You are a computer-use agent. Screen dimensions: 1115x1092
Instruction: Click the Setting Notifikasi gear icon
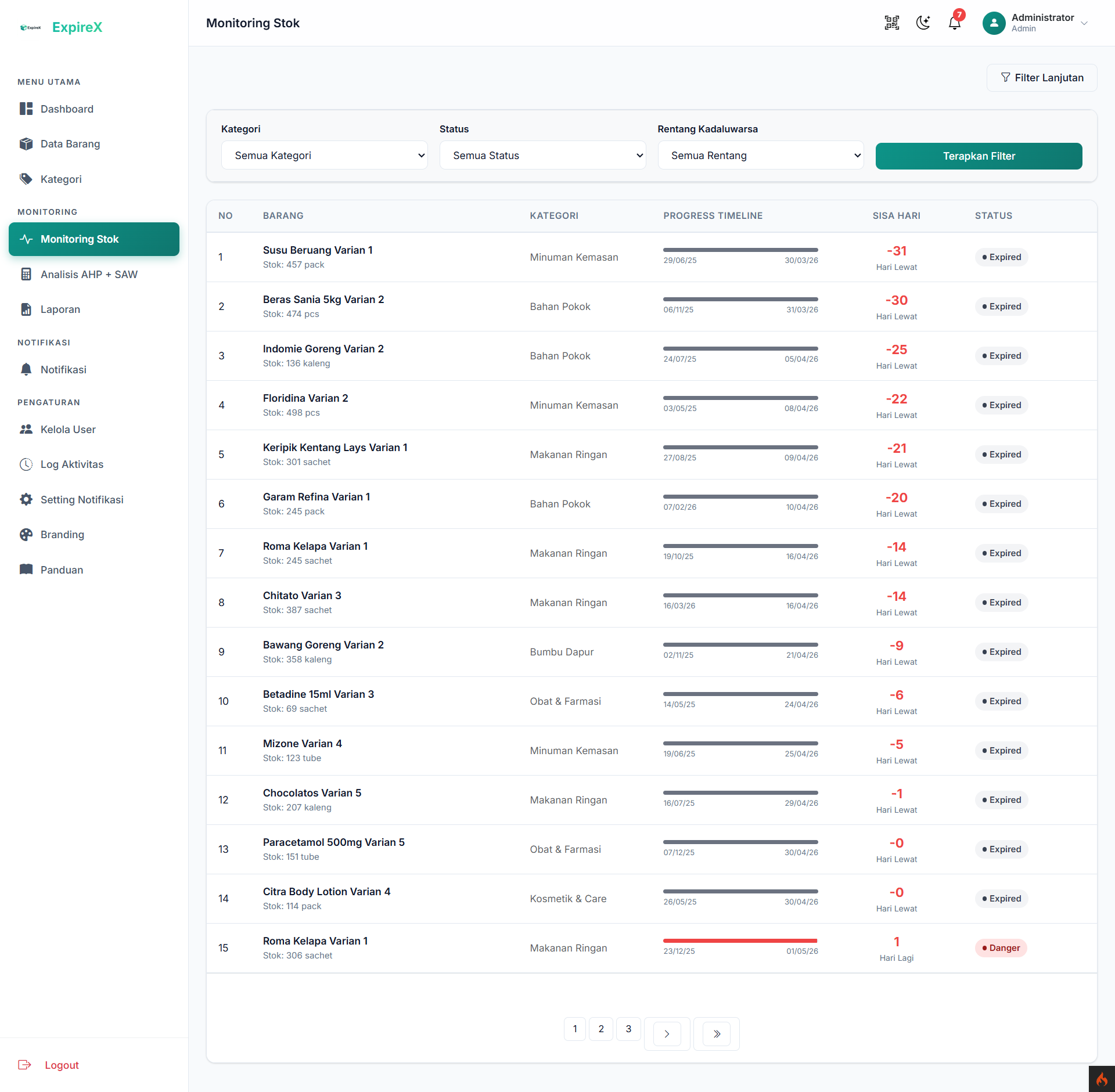pyautogui.click(x=26, y=499)
